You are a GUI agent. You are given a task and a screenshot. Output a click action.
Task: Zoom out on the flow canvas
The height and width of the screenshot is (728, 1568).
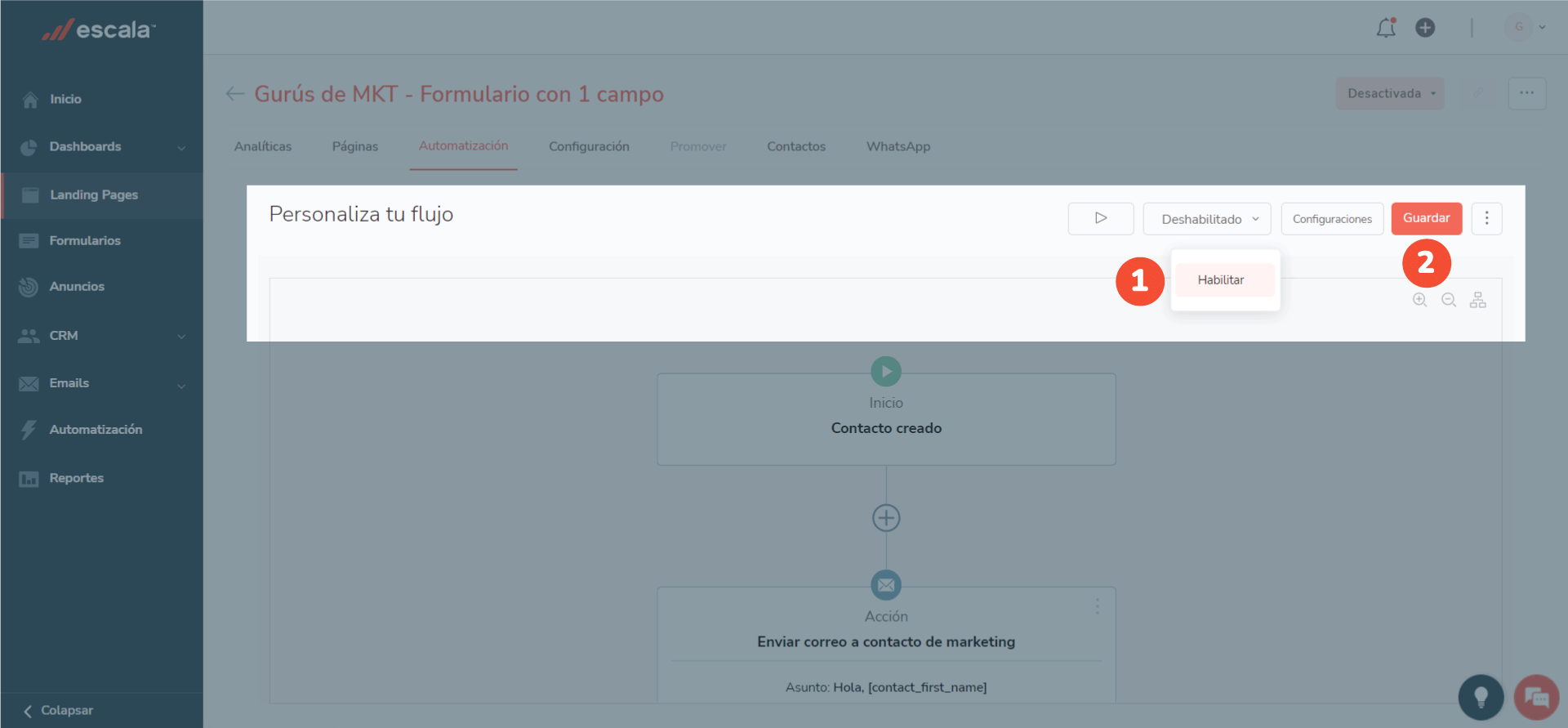(x=1449, y=300)
